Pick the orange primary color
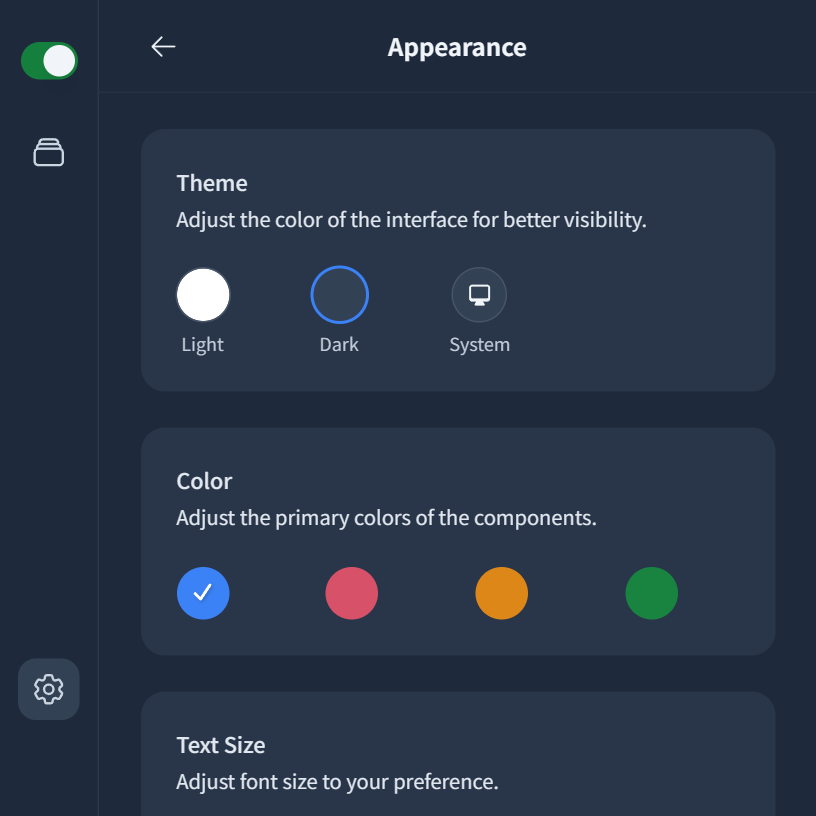Image resolution: width=816 pixels, height=816 pixels. point(502,593)
